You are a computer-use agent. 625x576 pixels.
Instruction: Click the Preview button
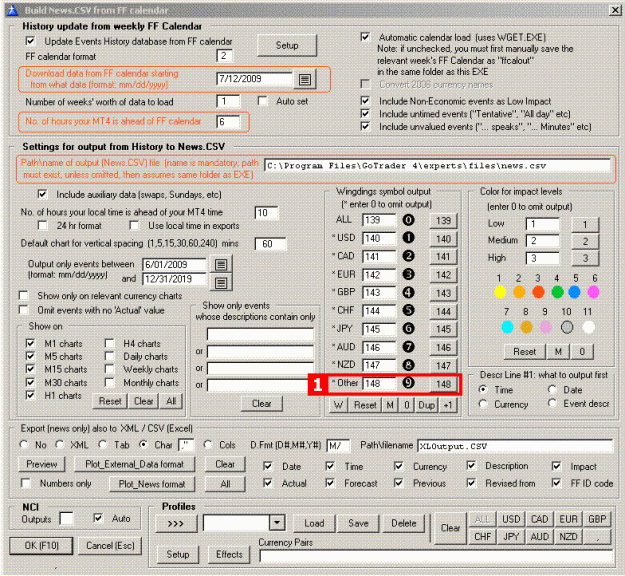(x=42, y=464)
